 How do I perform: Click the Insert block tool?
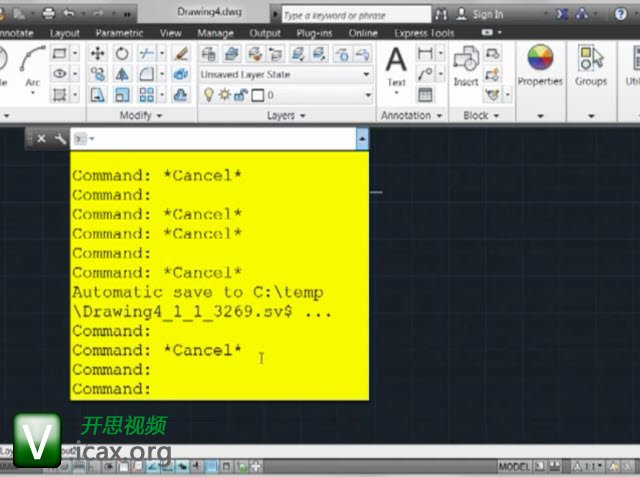[x=466, y=65]
